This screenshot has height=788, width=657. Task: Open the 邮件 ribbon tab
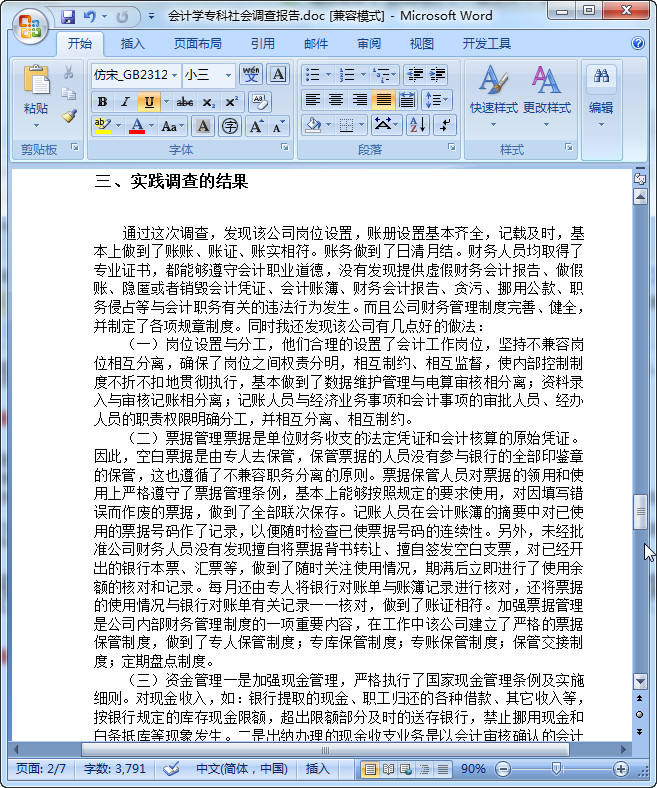pyautogui.click(x=316, y=44)
